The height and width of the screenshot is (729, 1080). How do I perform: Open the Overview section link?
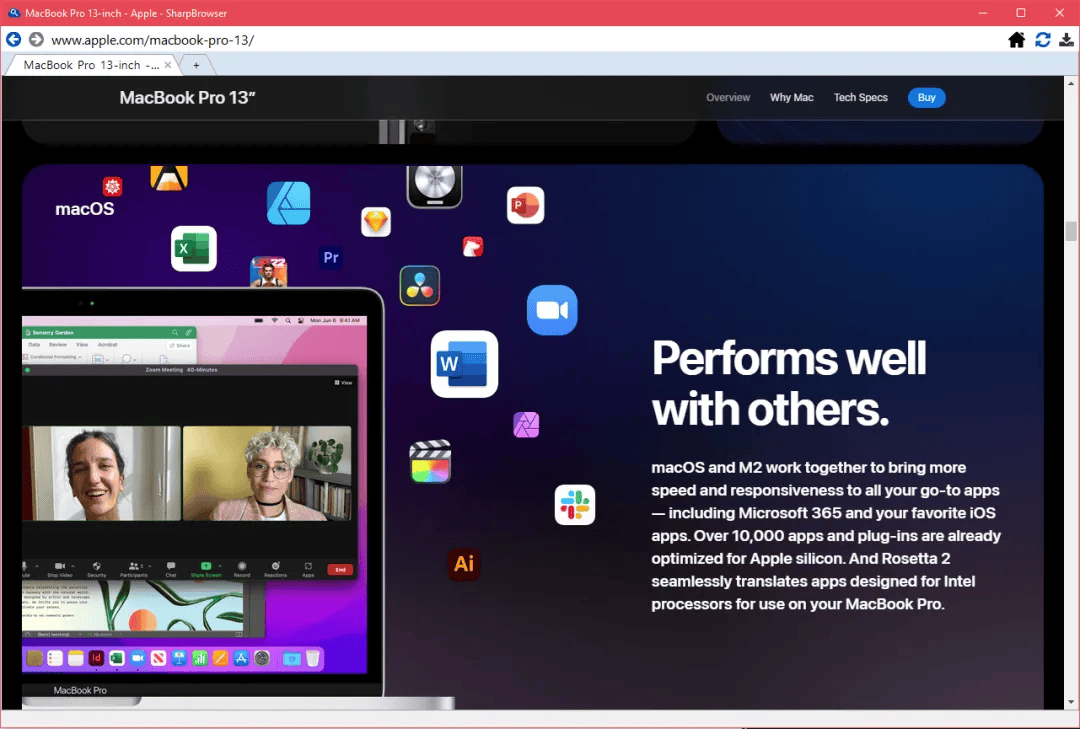(x=728, y=98)
